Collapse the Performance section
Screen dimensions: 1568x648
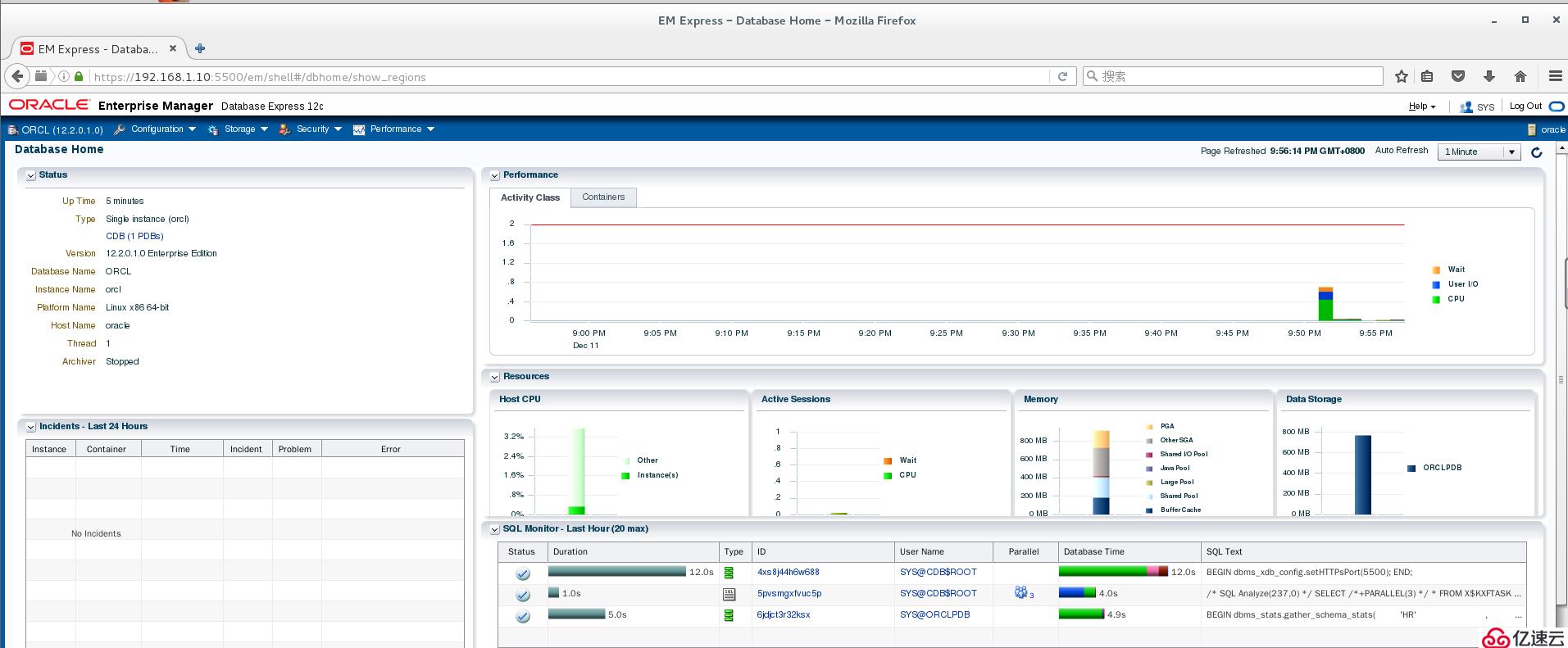[x=495, y=175]
